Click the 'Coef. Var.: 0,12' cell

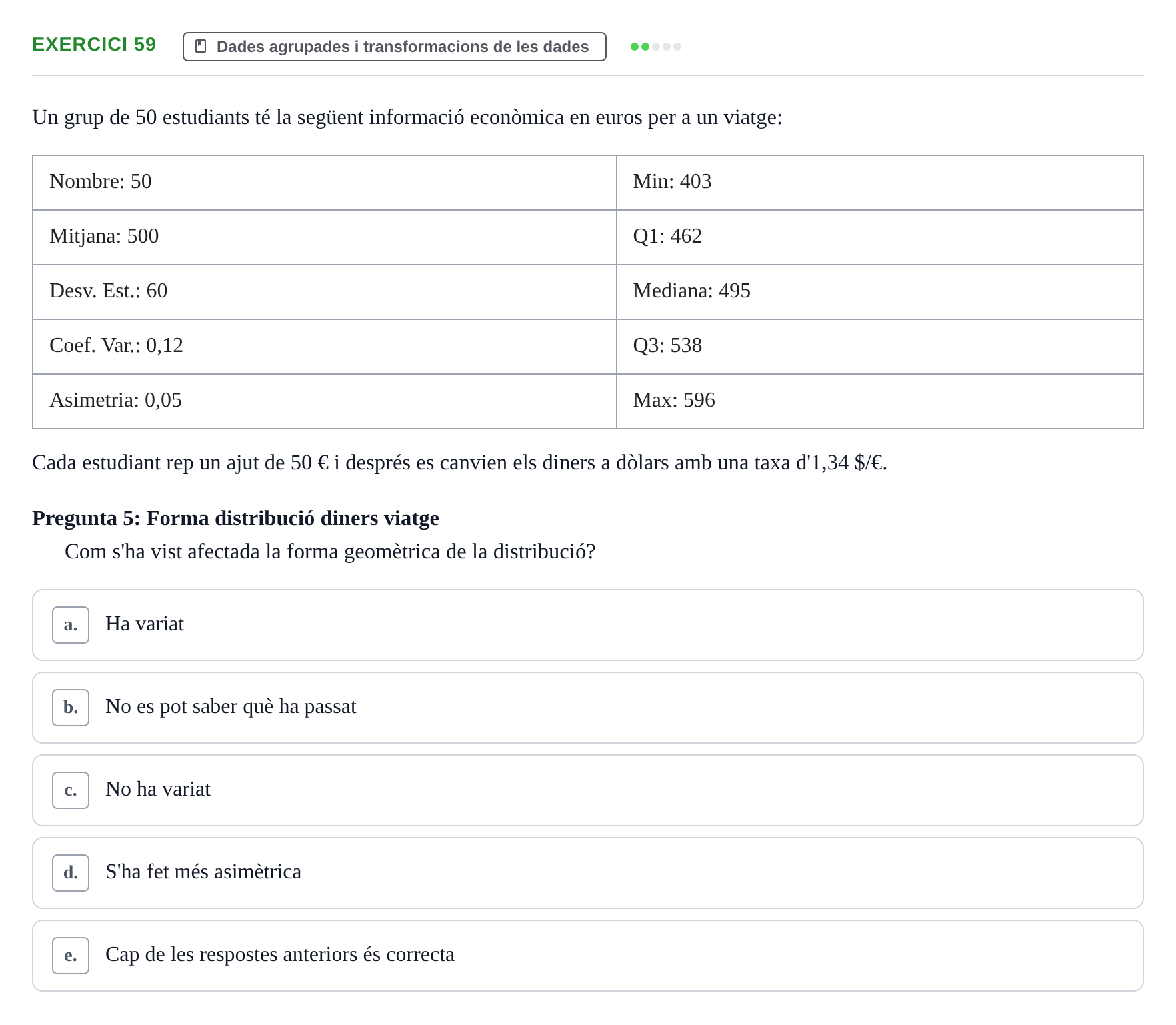click(x=325, y=347)
